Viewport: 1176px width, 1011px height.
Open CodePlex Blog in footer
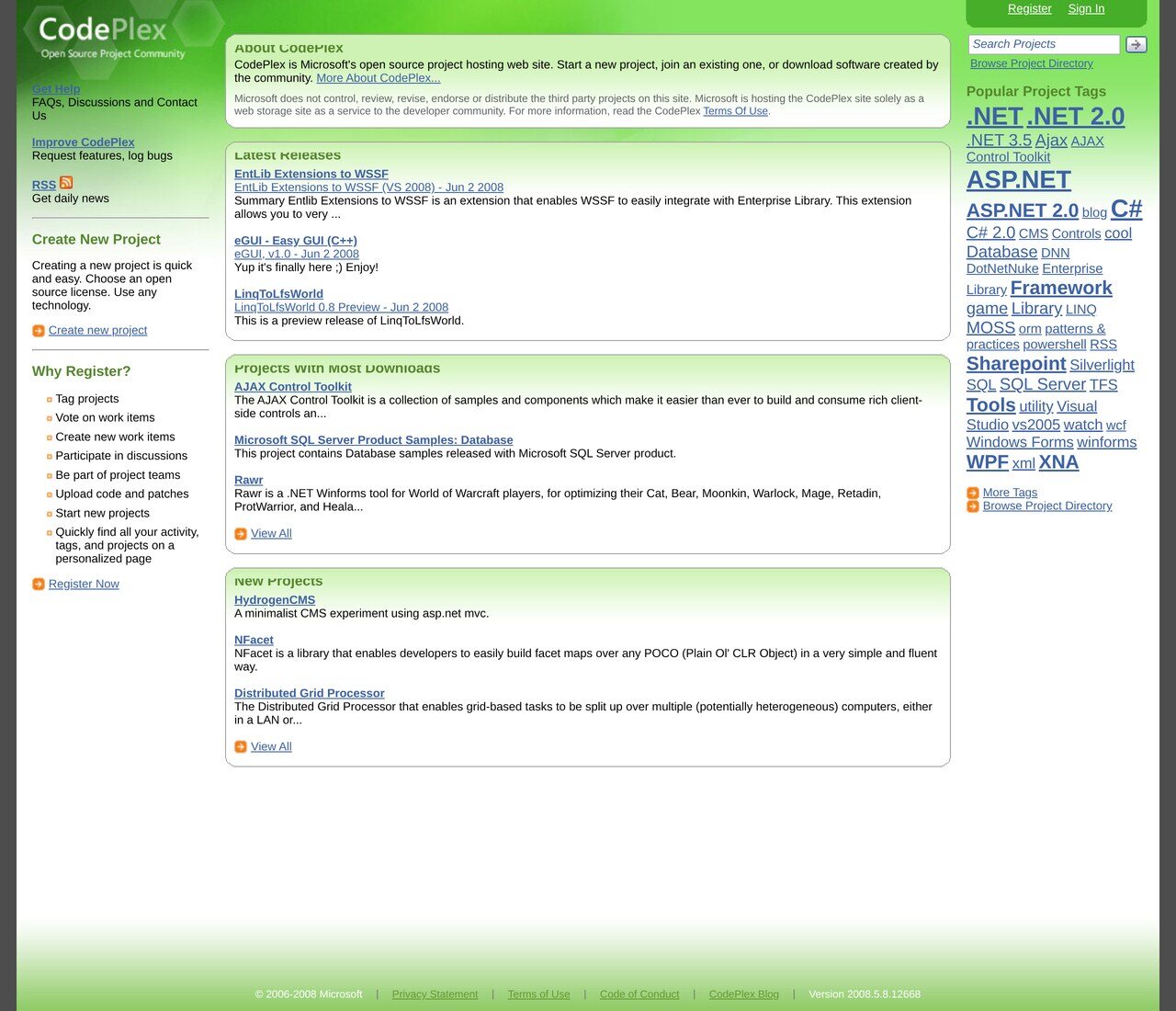click(743, 994)
